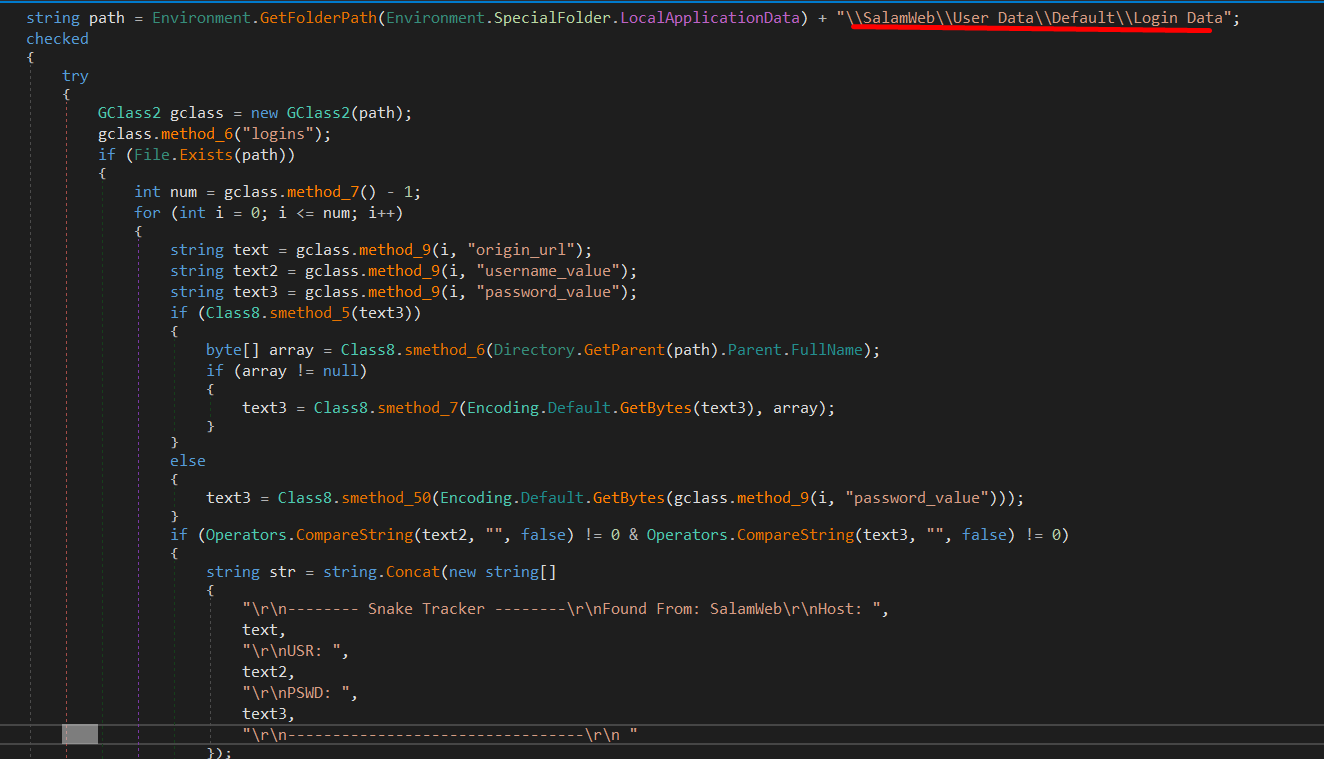1324x759 pixels.
Task: Open the smethod_50 method reference
Action: pos(387,498)
